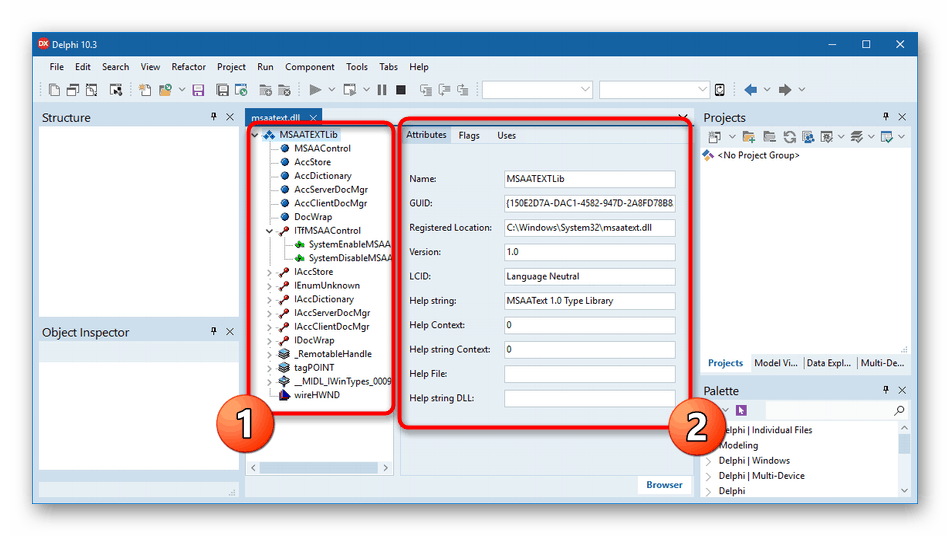Click the Open folder toolbar icon
This screenshot has height=536, width=950.
(165, 90)
